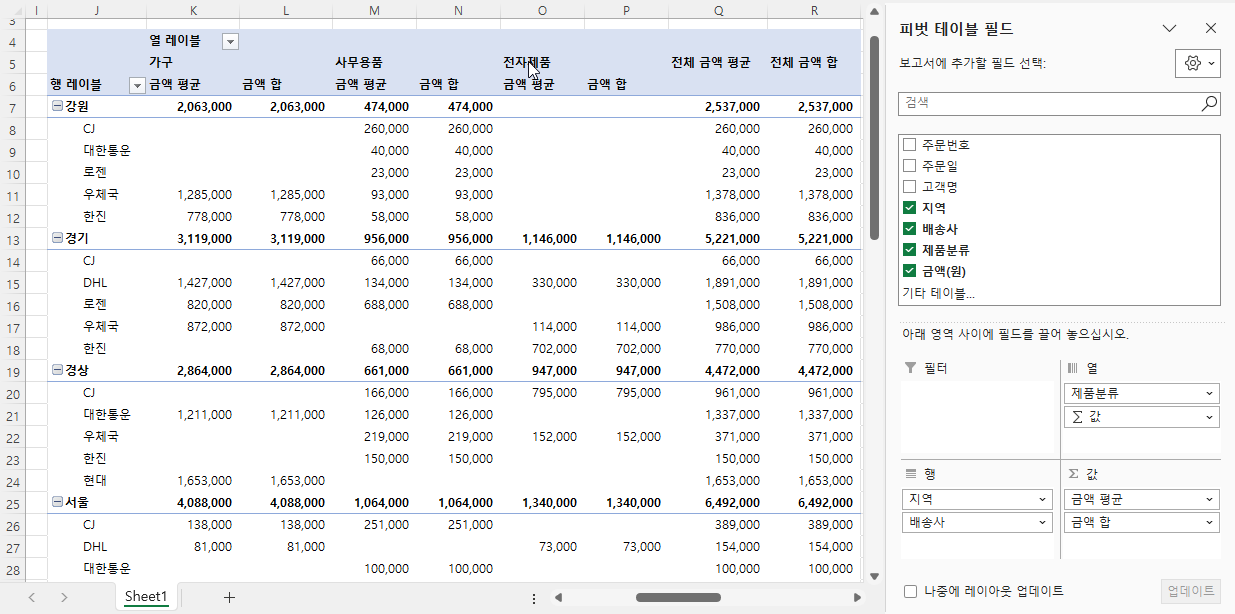Image resolution: width=1235 pixels, height=614 pixels.
Task: Enable 나중에 레이아웃 업데이트 checkbox
Action: click(910, 591)
